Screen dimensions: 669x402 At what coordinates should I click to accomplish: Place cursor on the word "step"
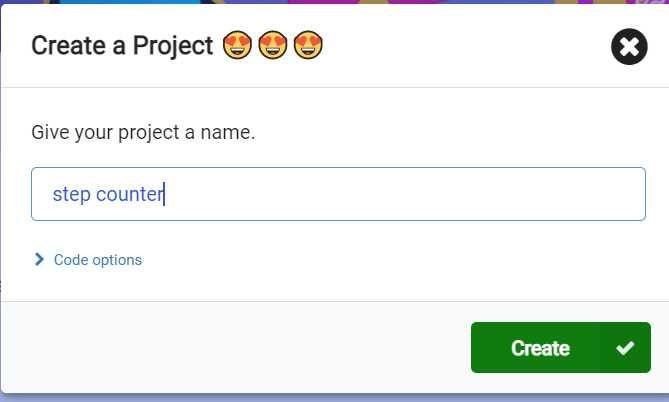(71, 194)
